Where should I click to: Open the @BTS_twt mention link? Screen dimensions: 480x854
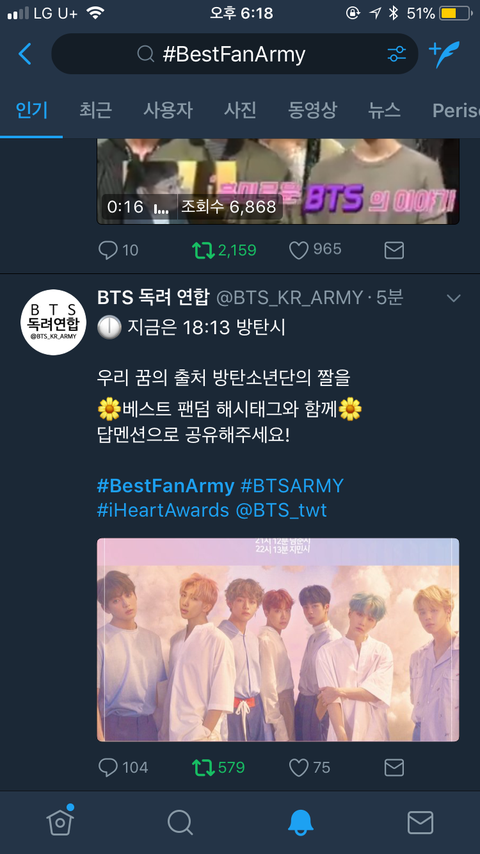pos(281,510)
